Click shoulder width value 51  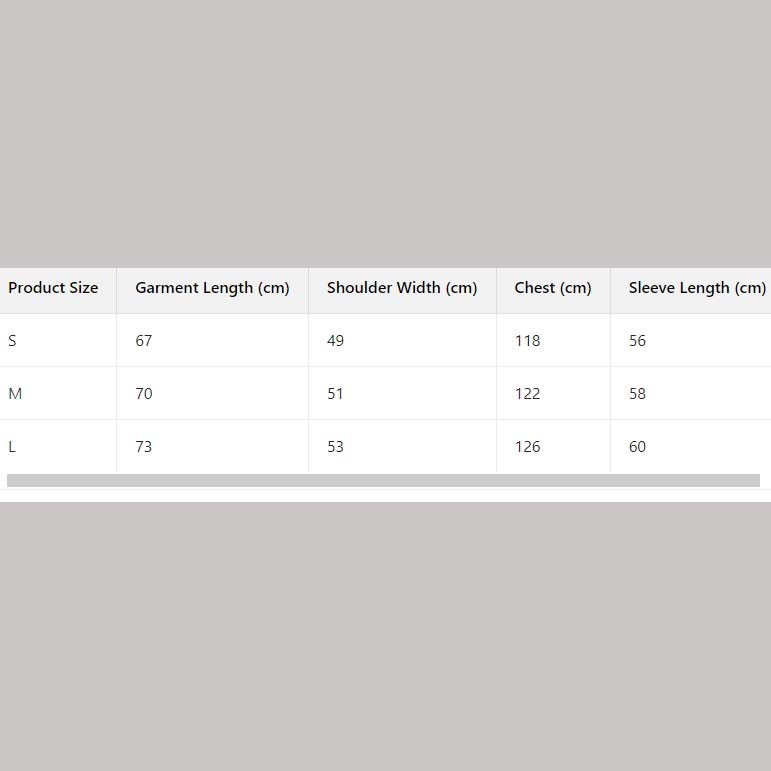tap(335, 394)
